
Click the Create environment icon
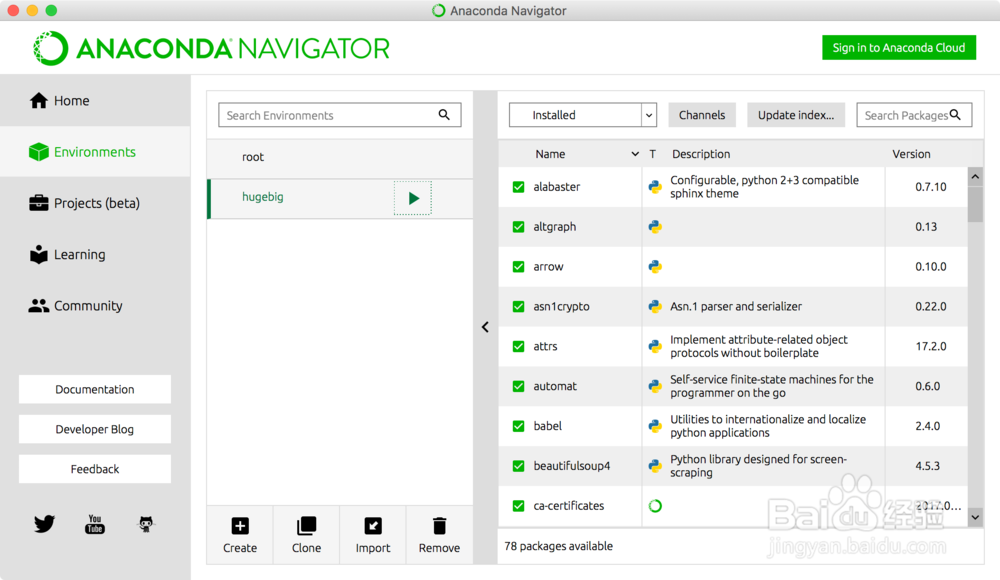click(240, 526)
